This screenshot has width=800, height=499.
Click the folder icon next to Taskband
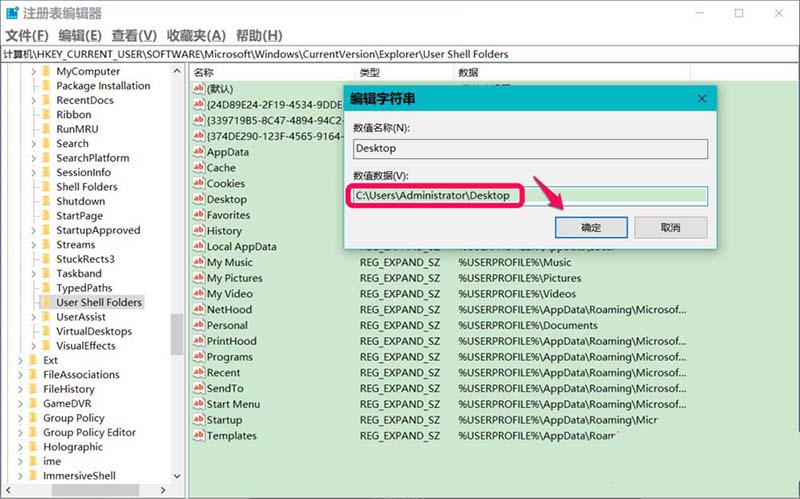tap(46, 273)
